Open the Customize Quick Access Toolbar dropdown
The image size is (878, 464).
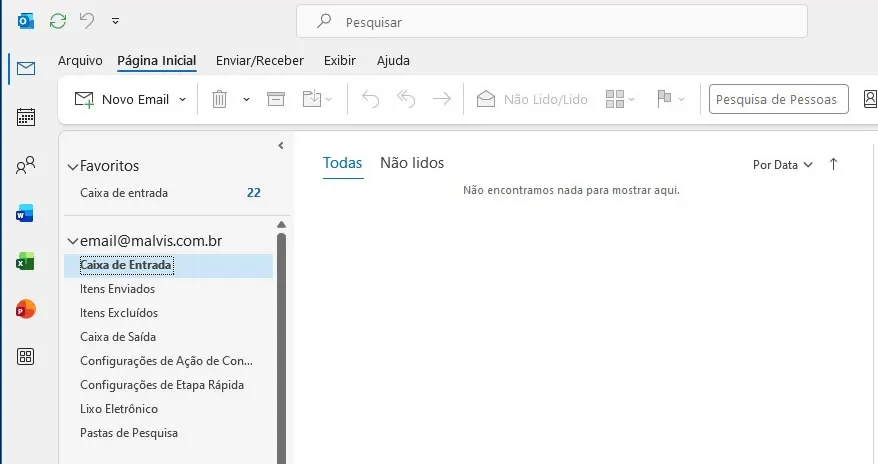click(115, 21)
